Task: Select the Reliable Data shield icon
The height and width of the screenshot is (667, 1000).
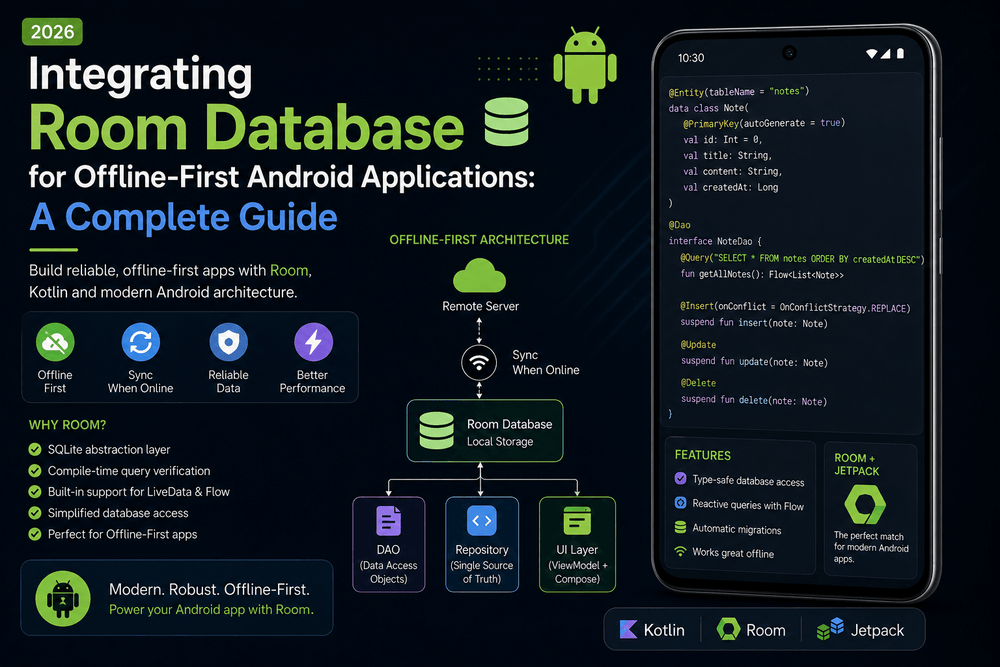Action: 228,342
